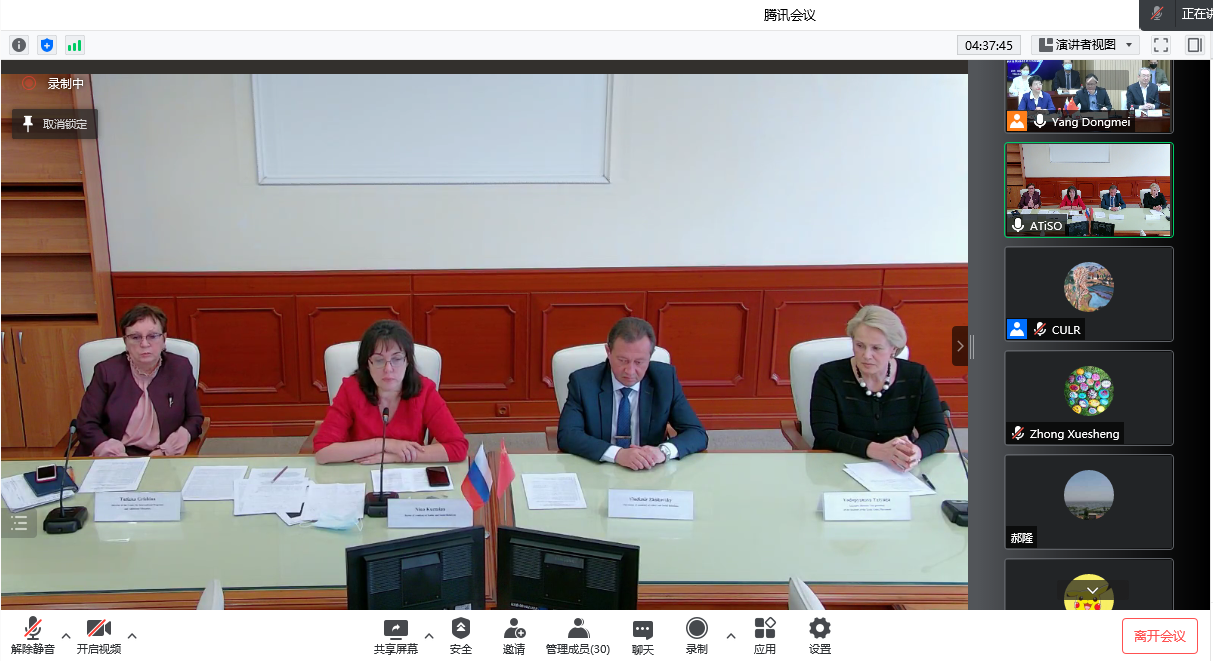Collapse the participant video sidebar arrow
The height and width of the screenshot is (661, 1213).
point(960,346)
